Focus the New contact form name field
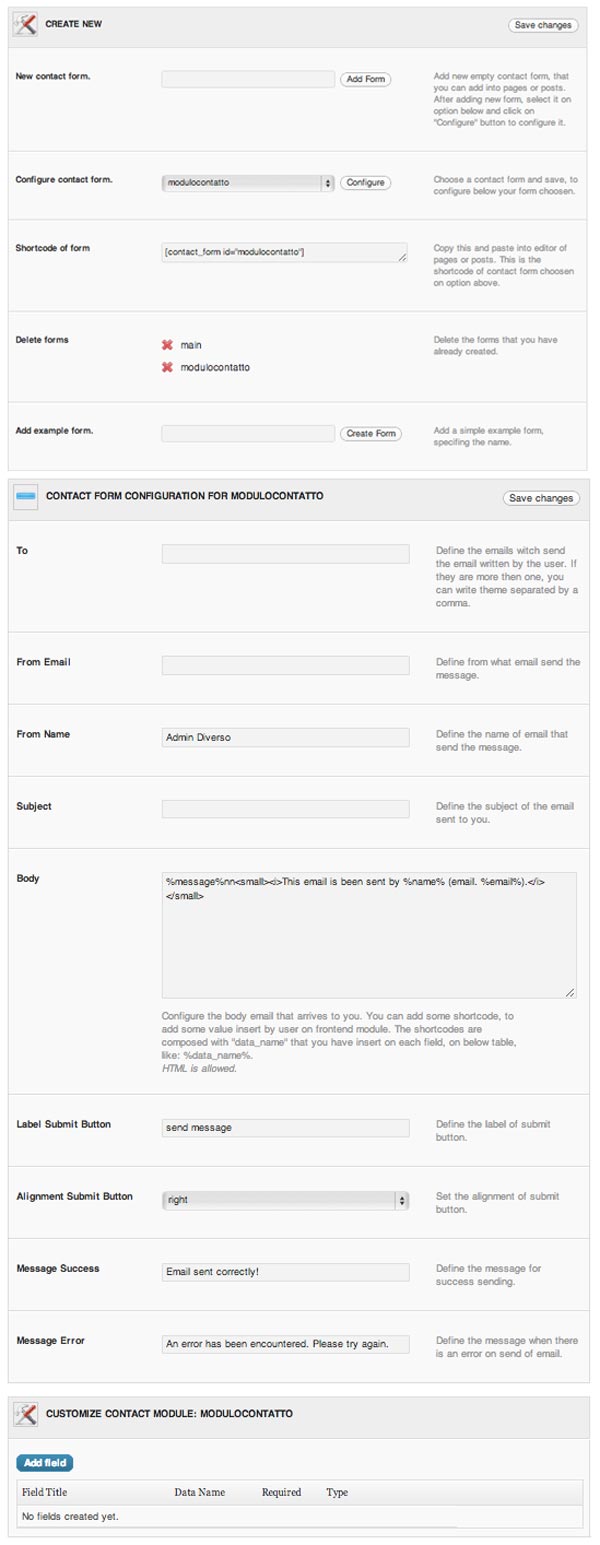The width and height of the screenshot is (600, 1545). (x=248, y=79)
